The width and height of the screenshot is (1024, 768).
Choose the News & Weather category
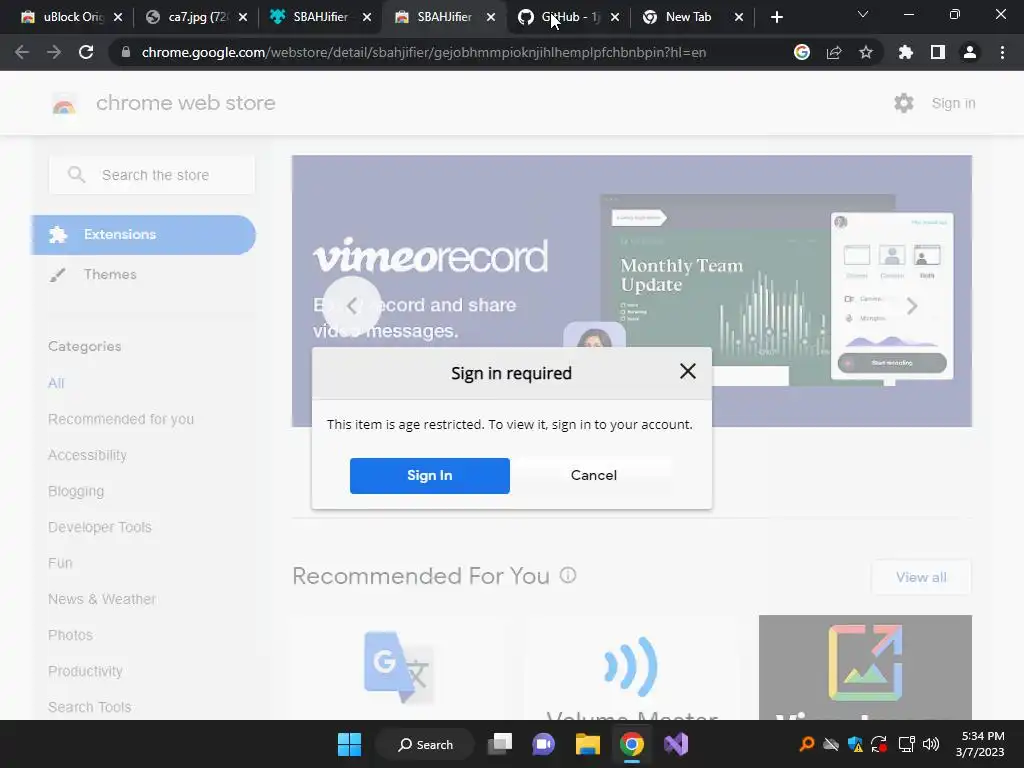pos(101,599)
